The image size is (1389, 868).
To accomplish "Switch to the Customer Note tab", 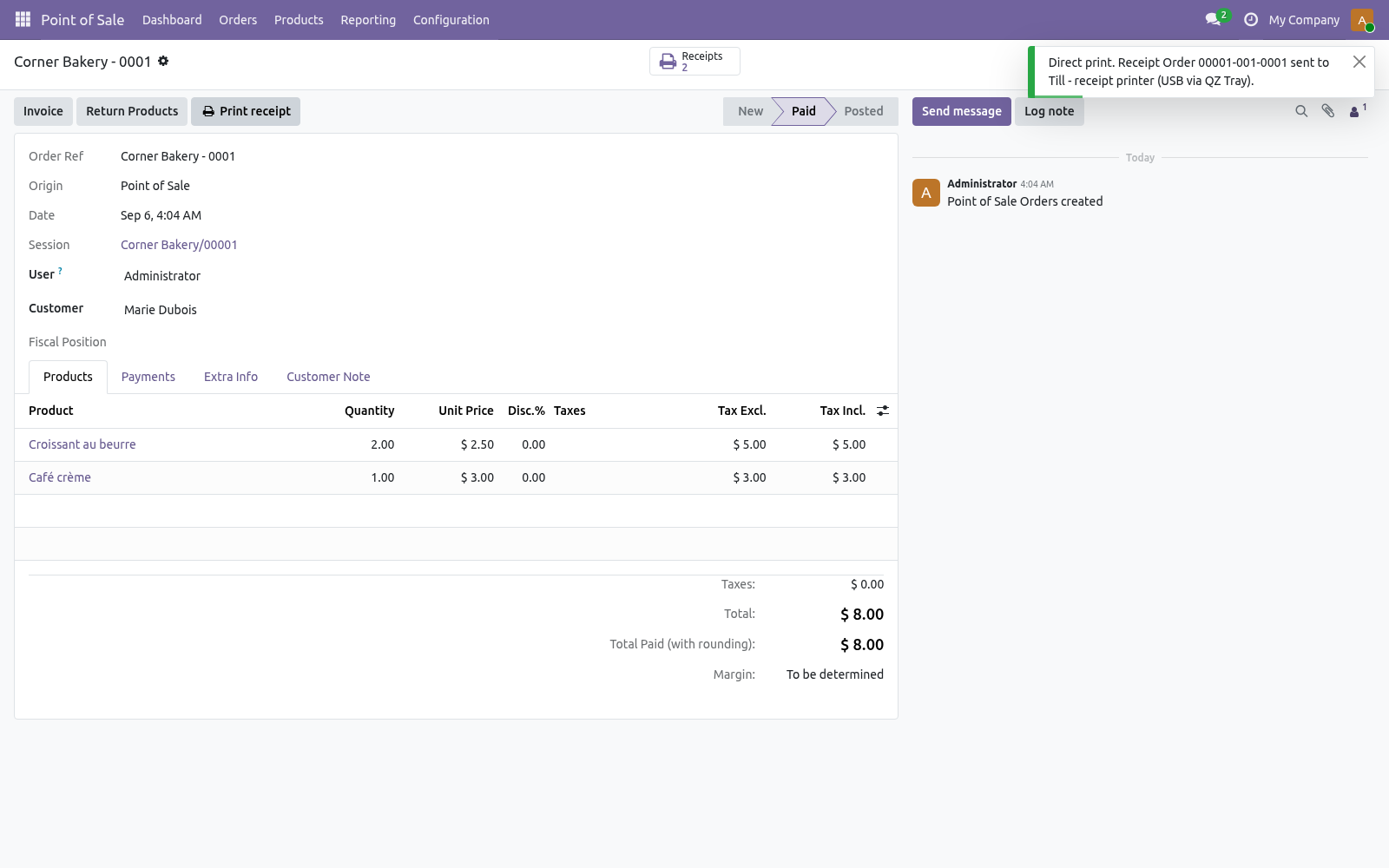I will pyautogui.click(x=328, y=377).
